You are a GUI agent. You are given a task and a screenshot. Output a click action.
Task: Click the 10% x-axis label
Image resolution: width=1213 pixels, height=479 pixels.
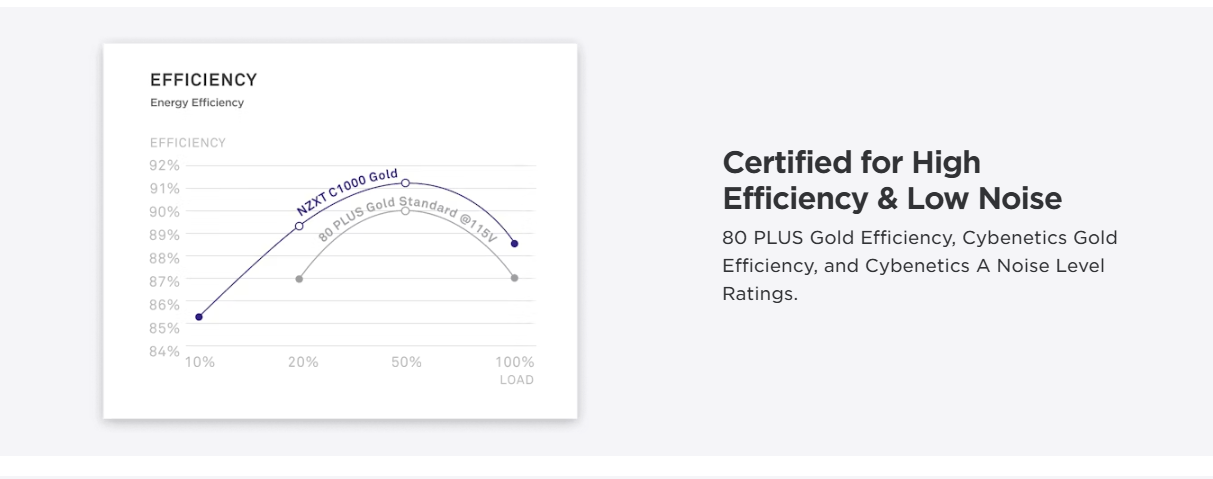[x=199, y=362]
